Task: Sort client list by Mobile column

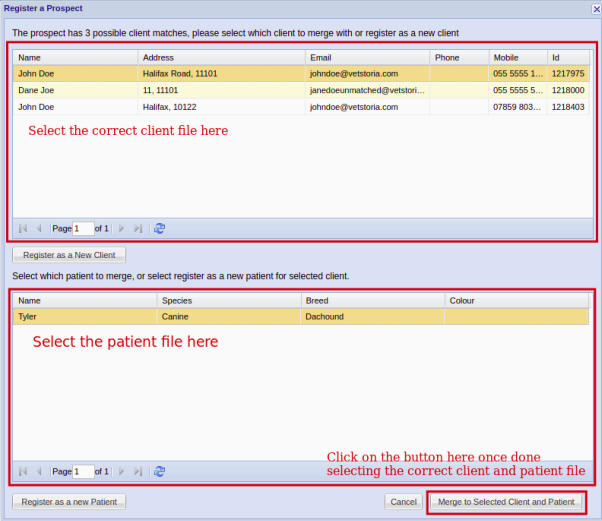Action: 518,58
